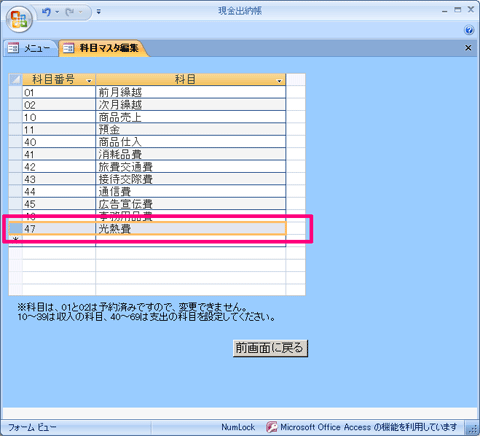The image size is (480, 436).
Task: Click the Microsoft Office Access key icon
Action: coord(272,427)
